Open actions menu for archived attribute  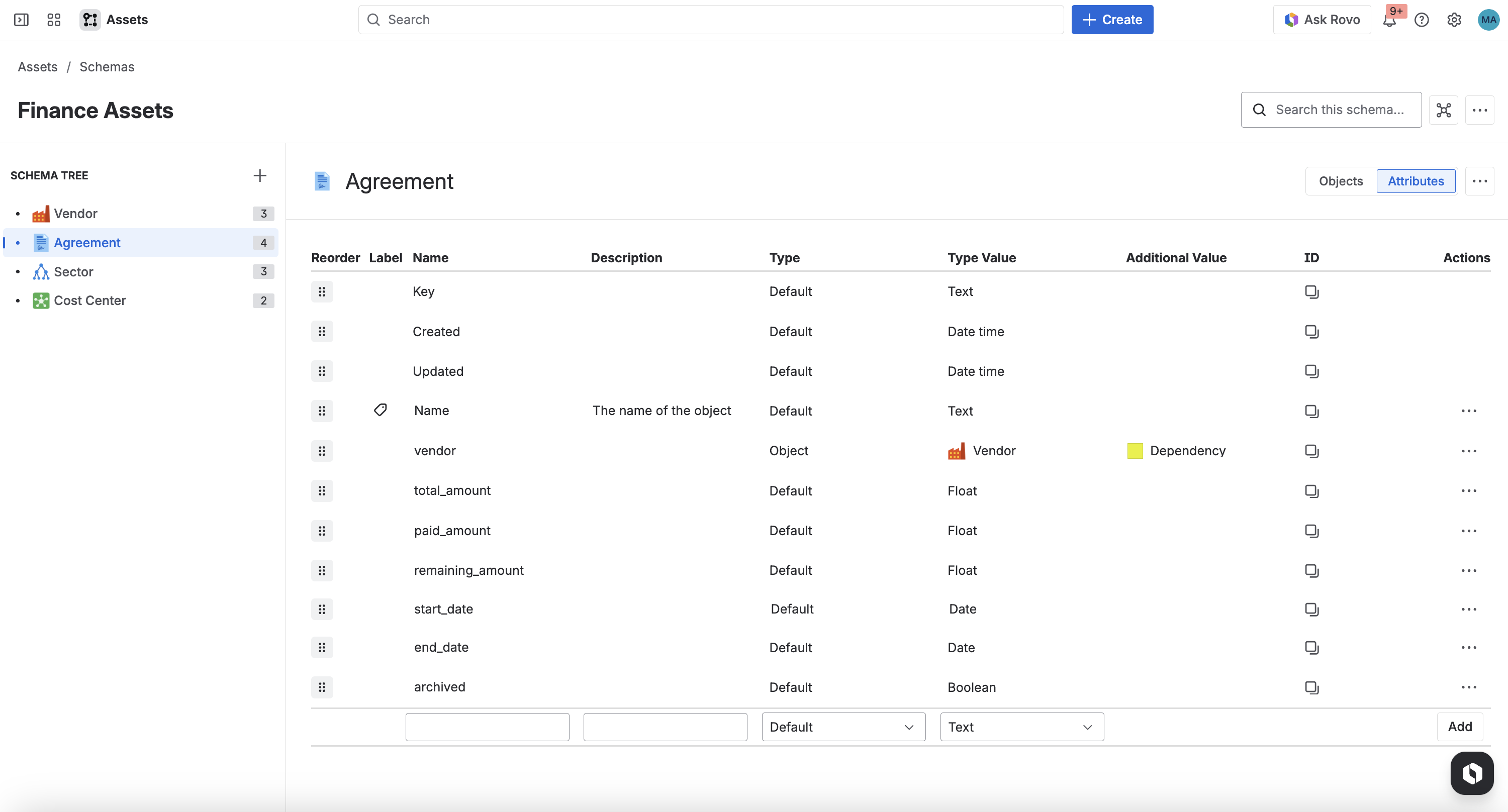pos(1469,687)
